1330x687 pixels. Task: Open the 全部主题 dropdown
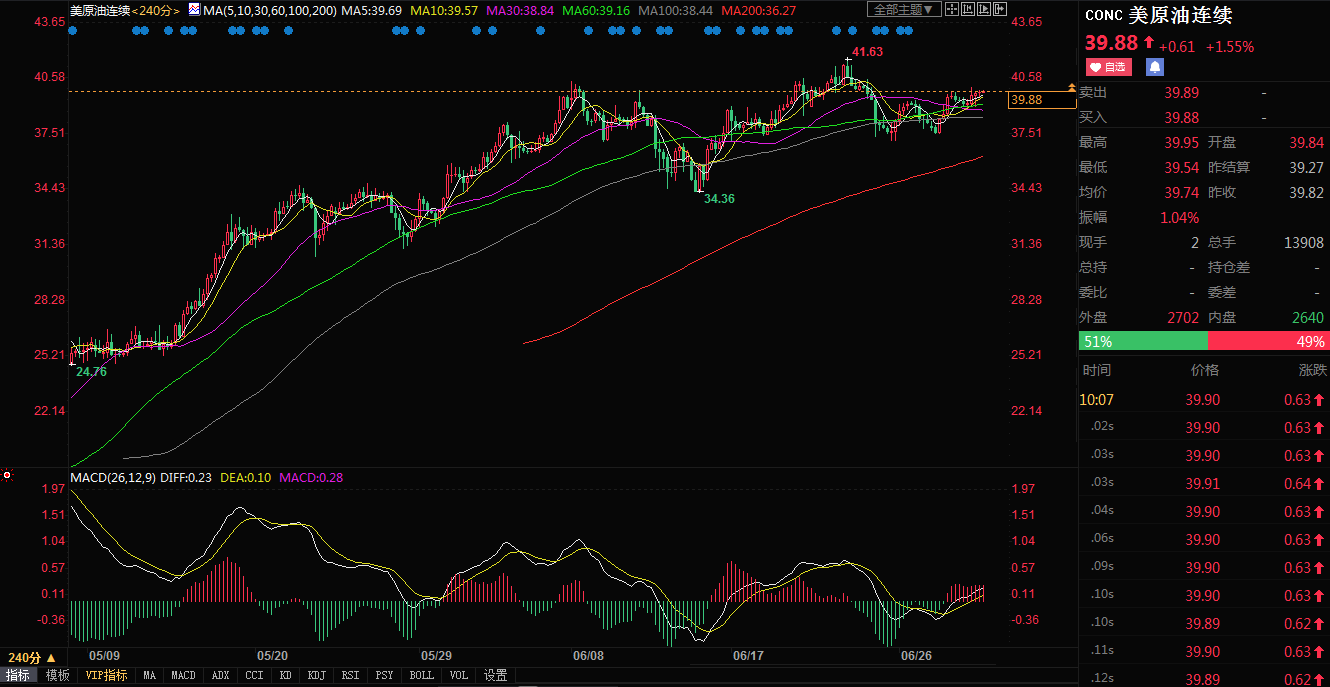903,10
